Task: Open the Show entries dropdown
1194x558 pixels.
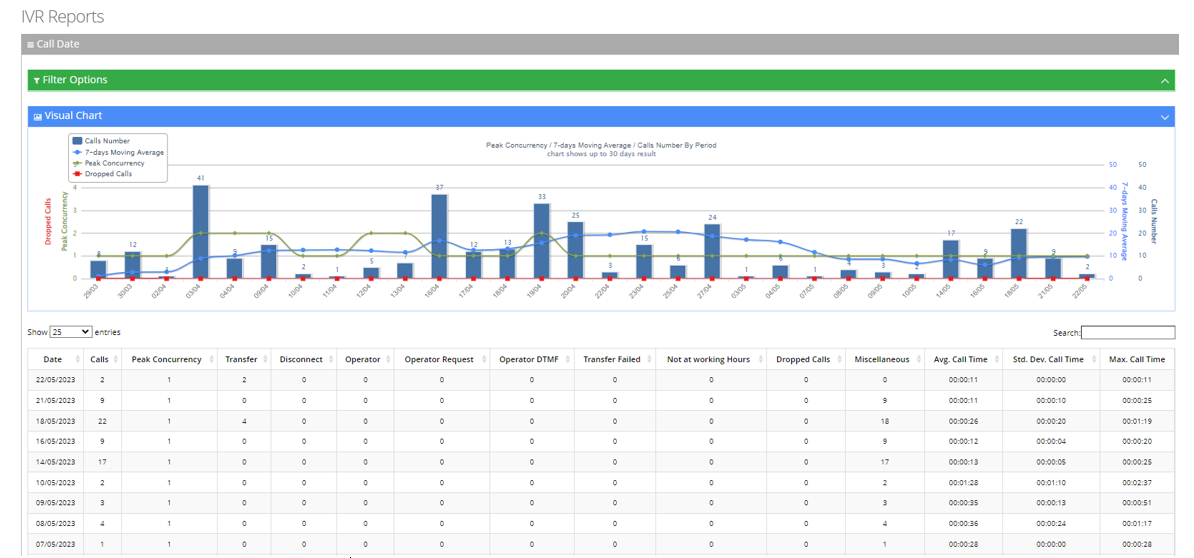Action: click(x=71, y=332)
